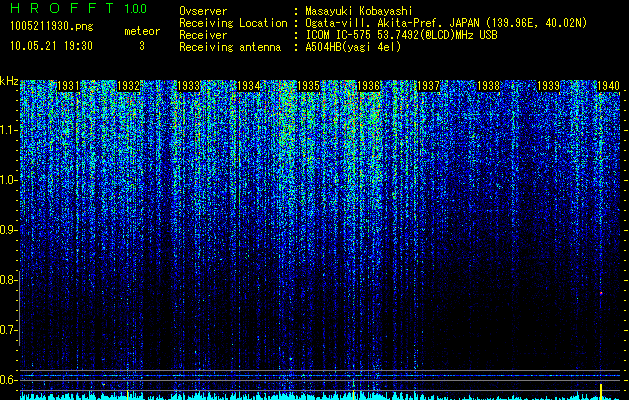Click the 1937 time marker
Viewport: 629px width, 400px height.
click(428, 86)
